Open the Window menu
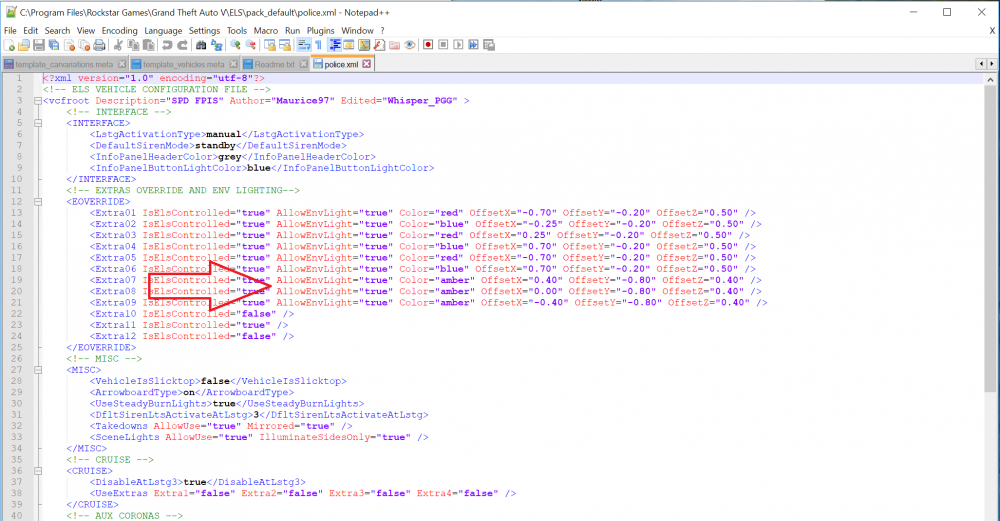 click(x=357, y=31)
